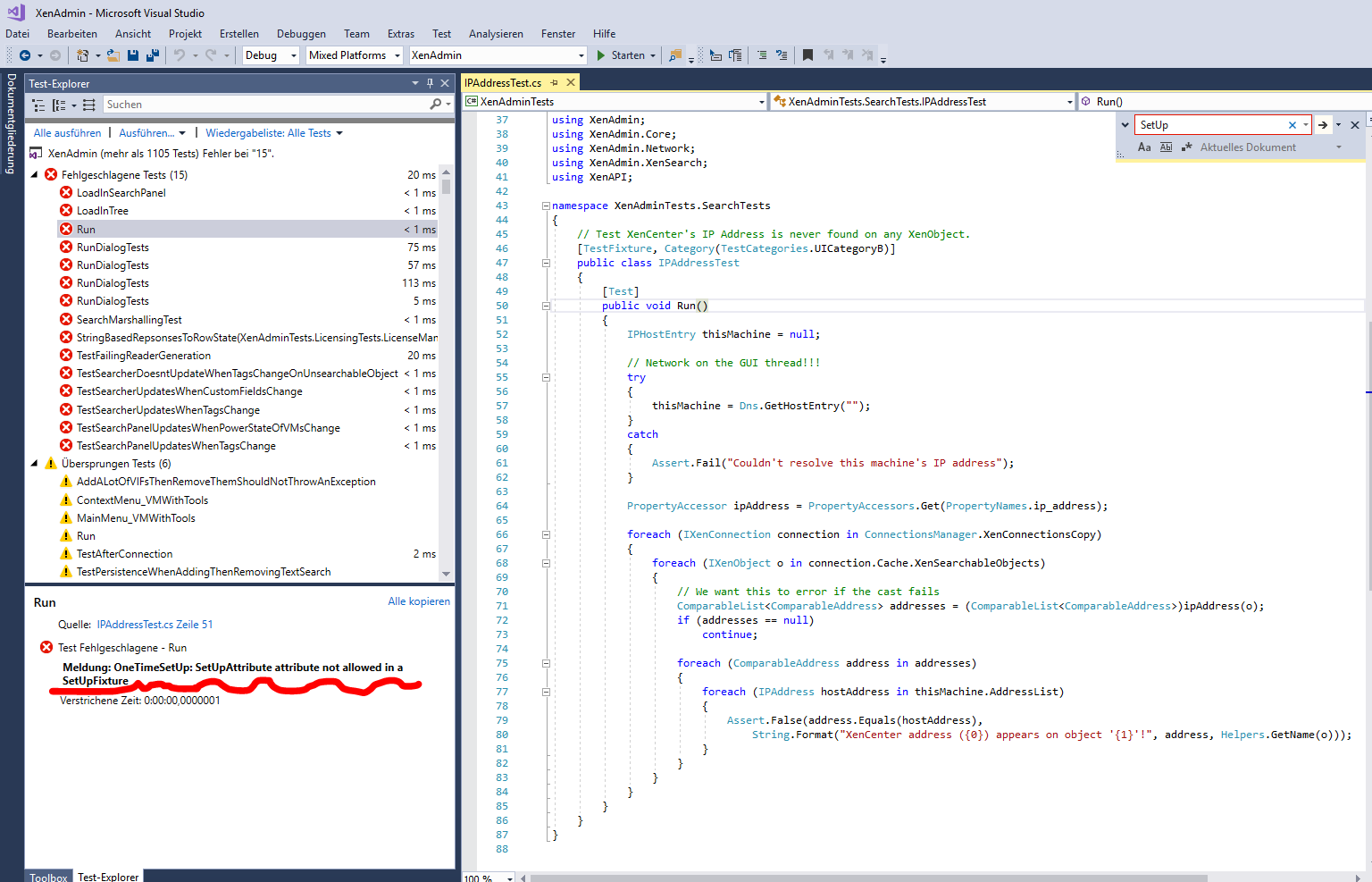Select skipped test ContextMenu_VMWithTools
This screenshot has width=1372, height=882.
142,500
